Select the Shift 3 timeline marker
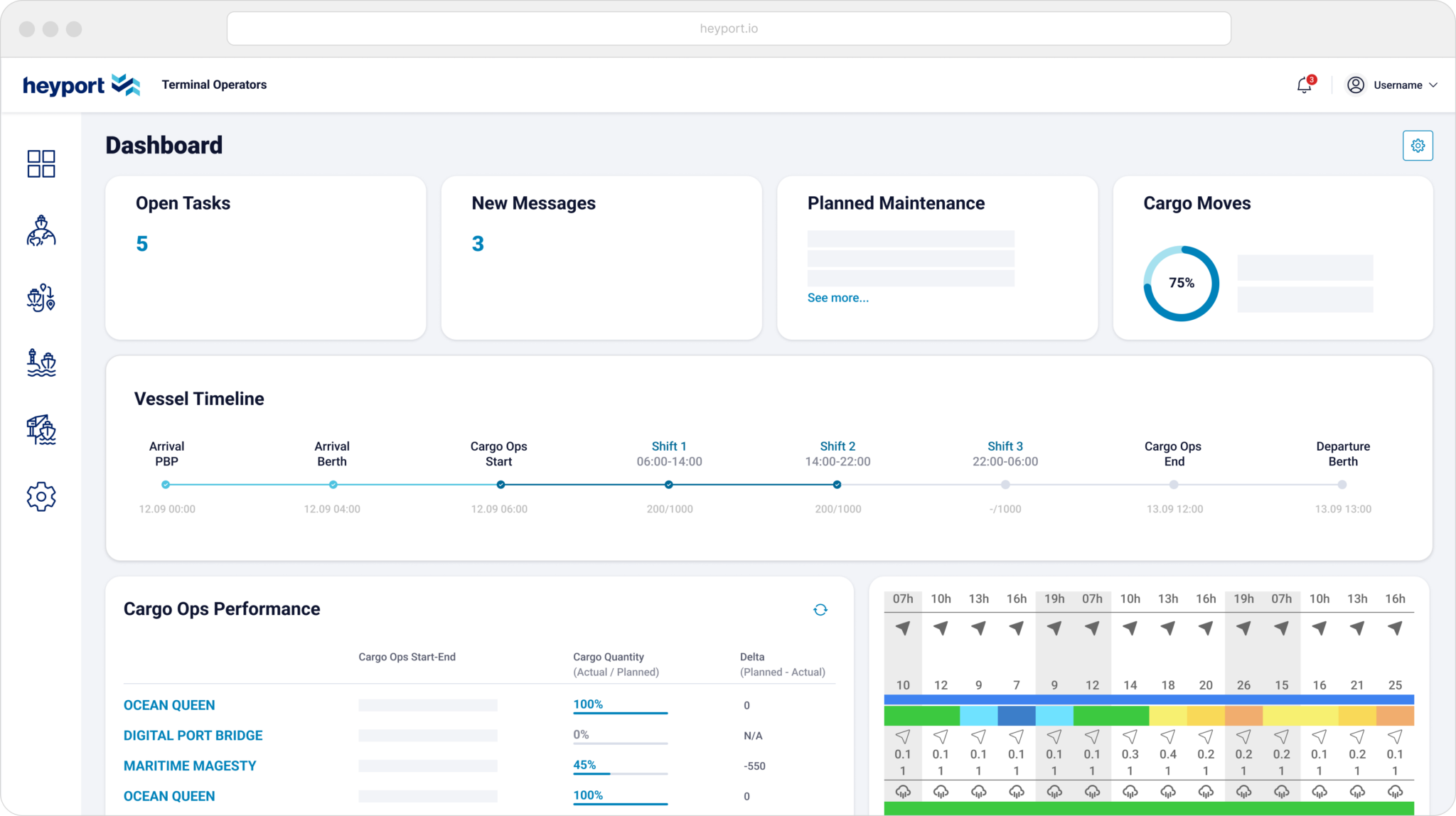The image size is (1456, 816). click(x=1005, y=485)
